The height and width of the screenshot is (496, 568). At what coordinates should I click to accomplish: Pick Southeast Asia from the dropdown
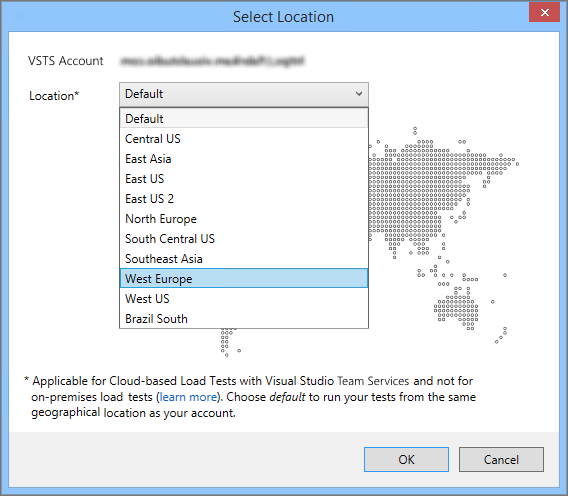[244, 259]
